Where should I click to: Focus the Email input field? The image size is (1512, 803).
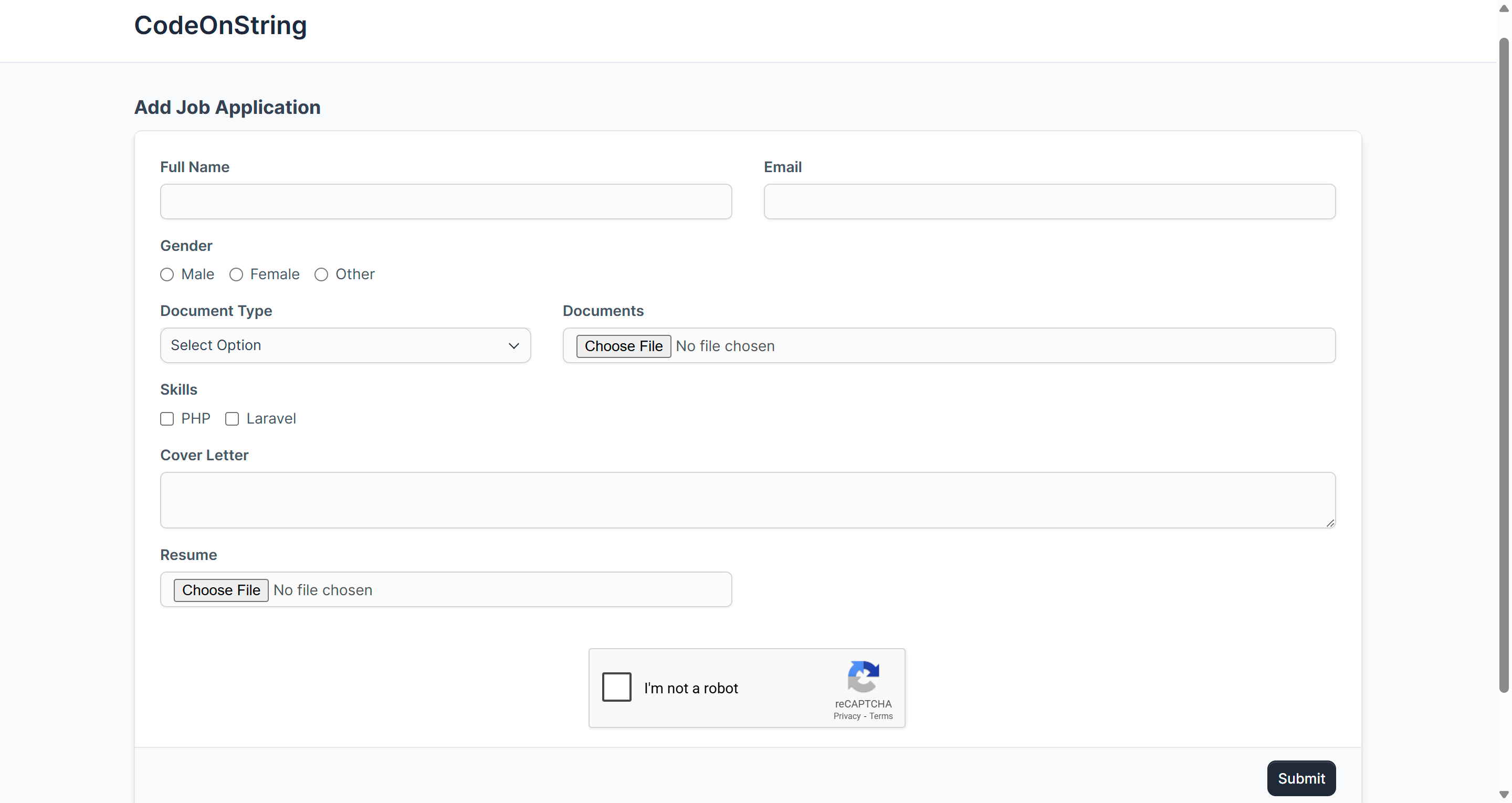point(1049,202)
